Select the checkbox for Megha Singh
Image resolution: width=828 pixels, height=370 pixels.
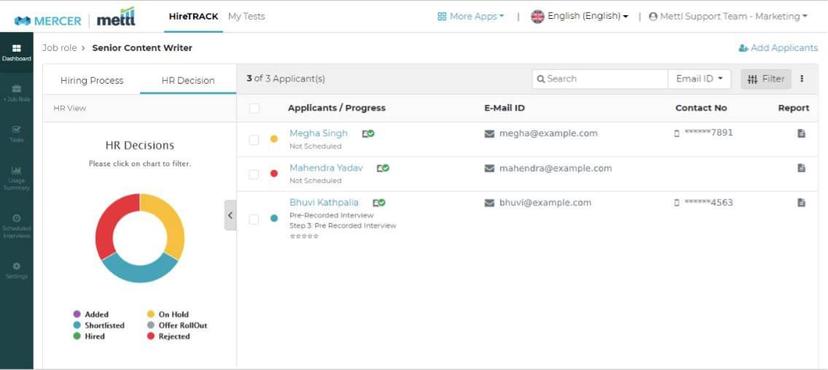(x=254, y=139)
